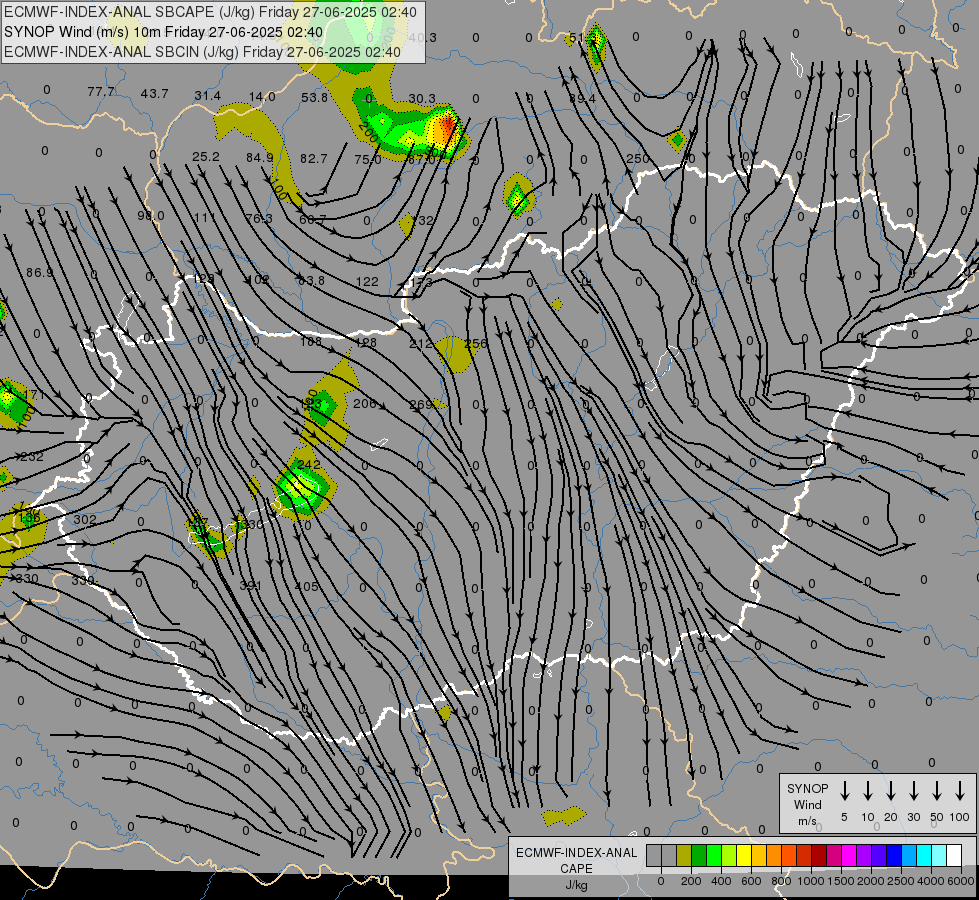Click the map value 14.0

(x=262, y=96)
